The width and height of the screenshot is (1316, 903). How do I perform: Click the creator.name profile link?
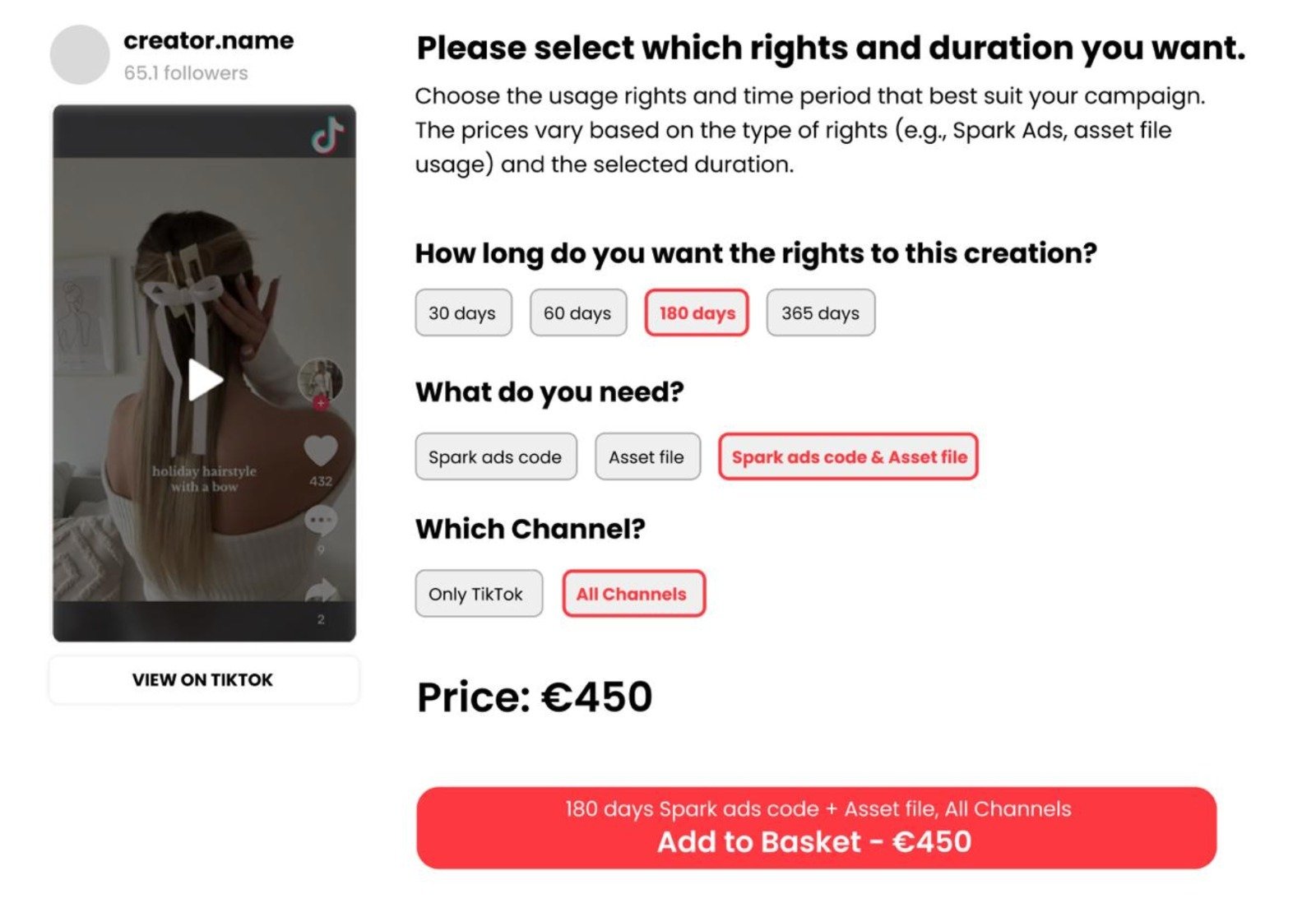[x=208, y=41]
